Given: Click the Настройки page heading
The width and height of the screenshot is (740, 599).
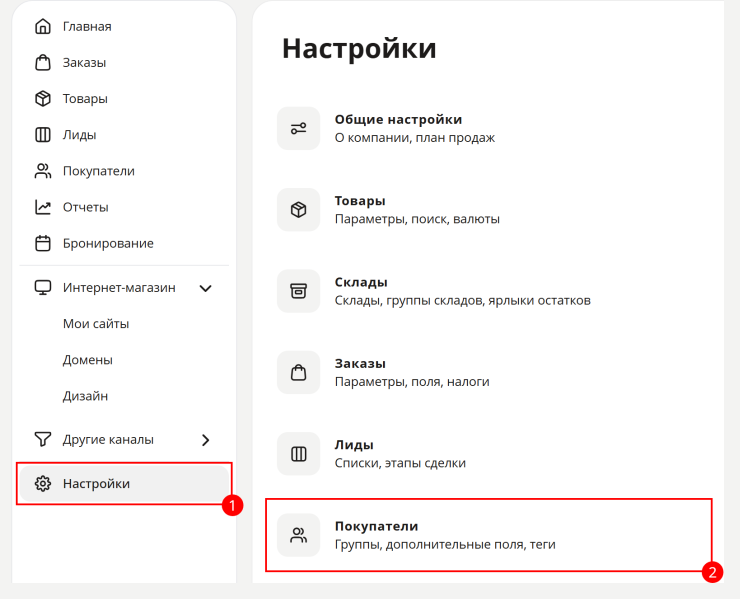Looking at the screenshot, I should click(x=359, y=49).
